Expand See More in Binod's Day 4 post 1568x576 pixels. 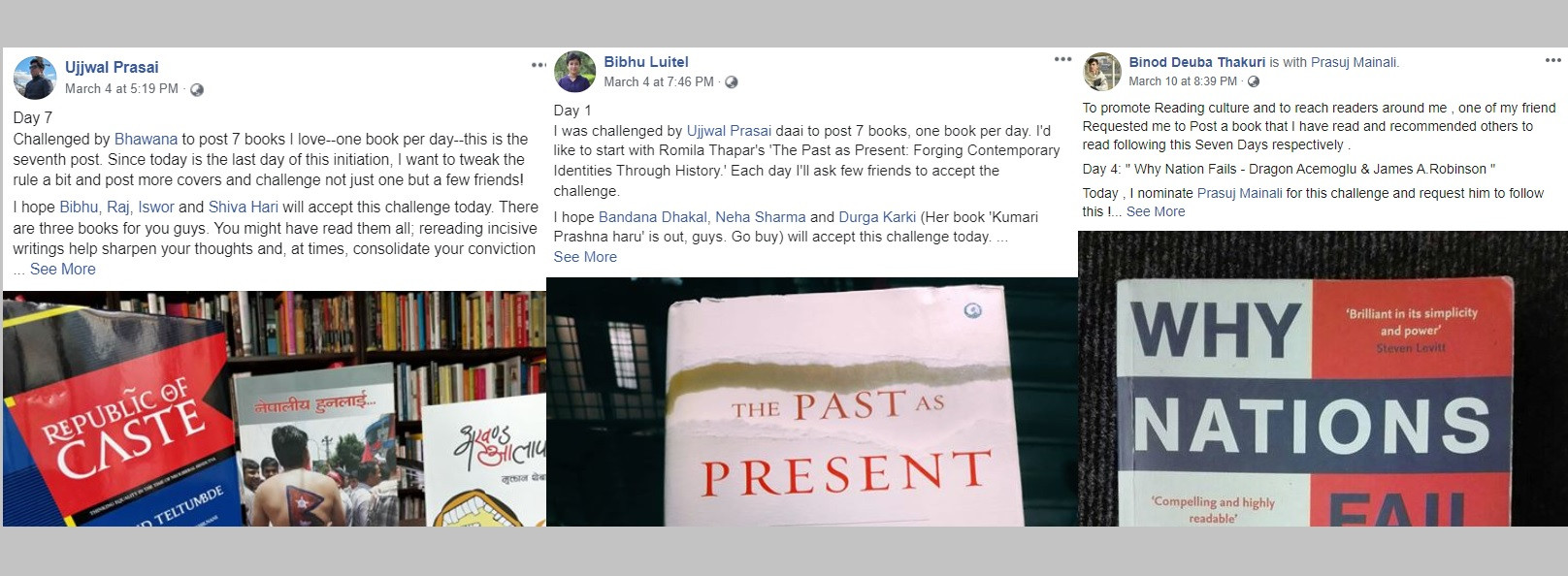tap(1156, 211)
